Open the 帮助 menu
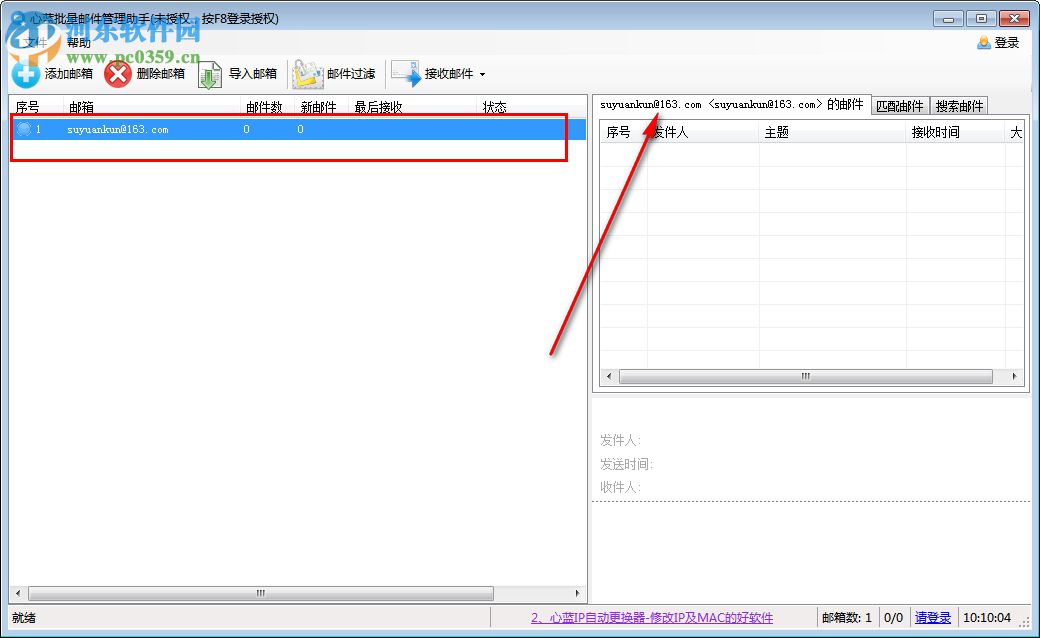Image resolution: width=1040 pixels, height=638 pixels. [78, 42]
